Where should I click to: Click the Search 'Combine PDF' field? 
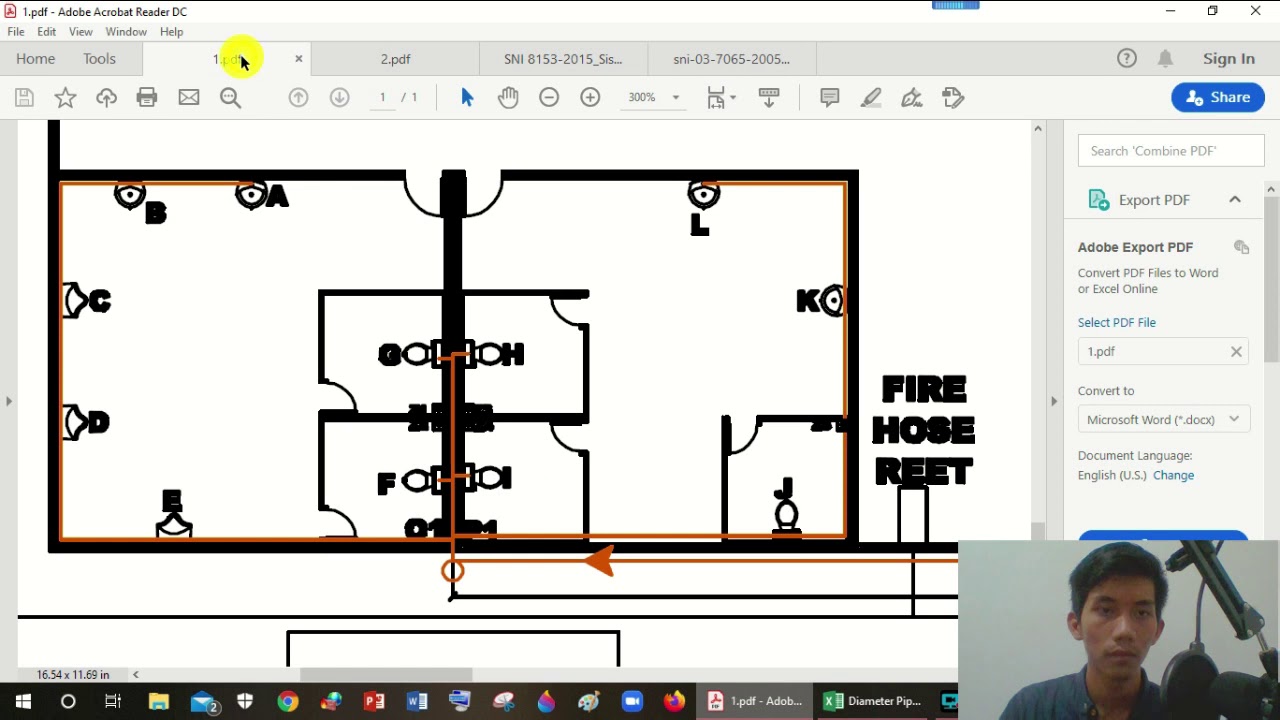1171,151
